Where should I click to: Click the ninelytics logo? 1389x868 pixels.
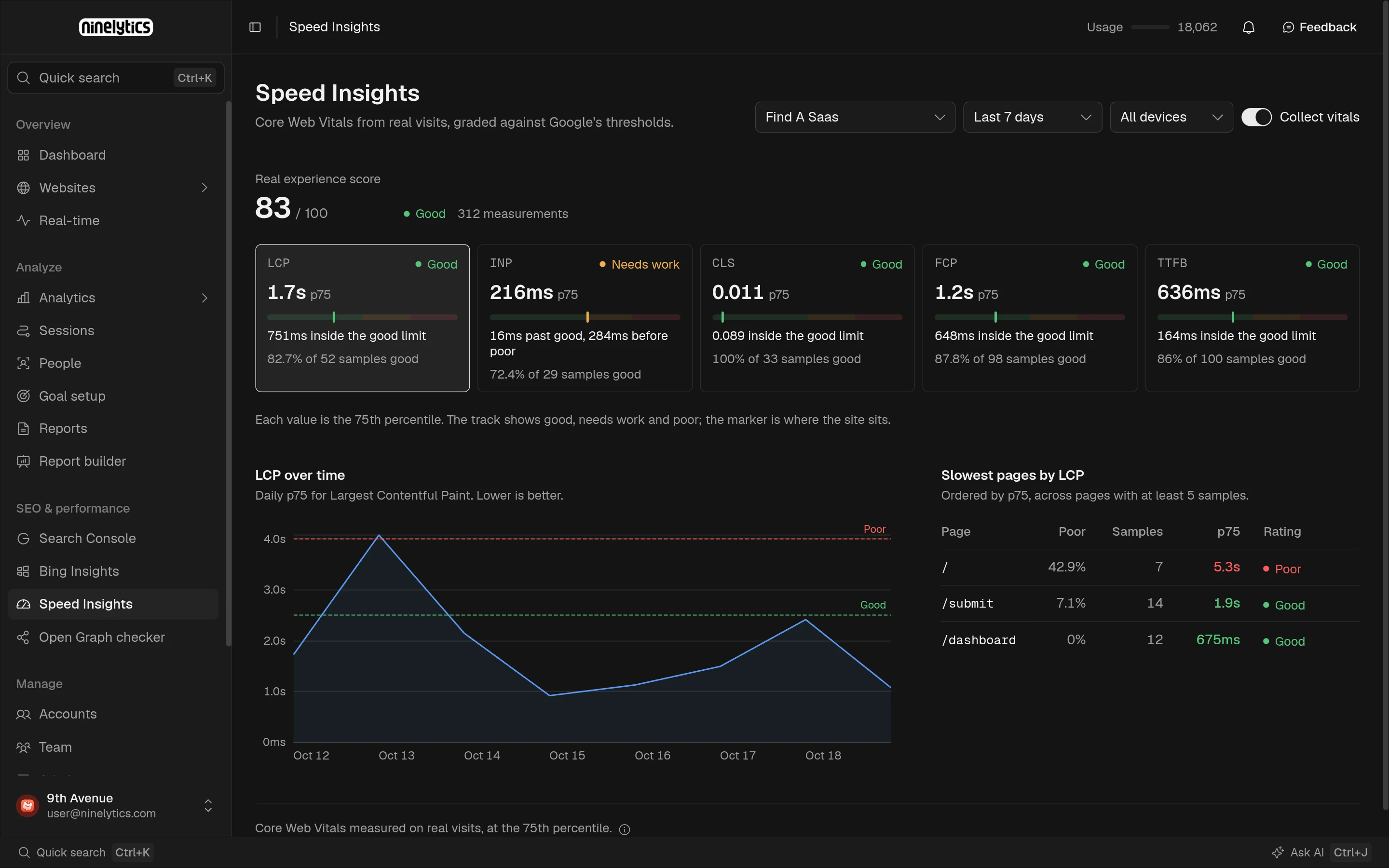[x=116, y=27]
